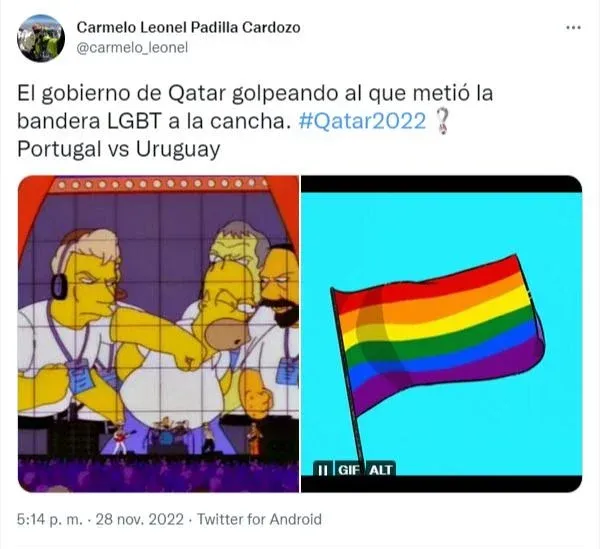Open display name Carmelo Leonel Padilla Cardozo
This screenshot has width=606, height=549.
[x=188, y=27]
